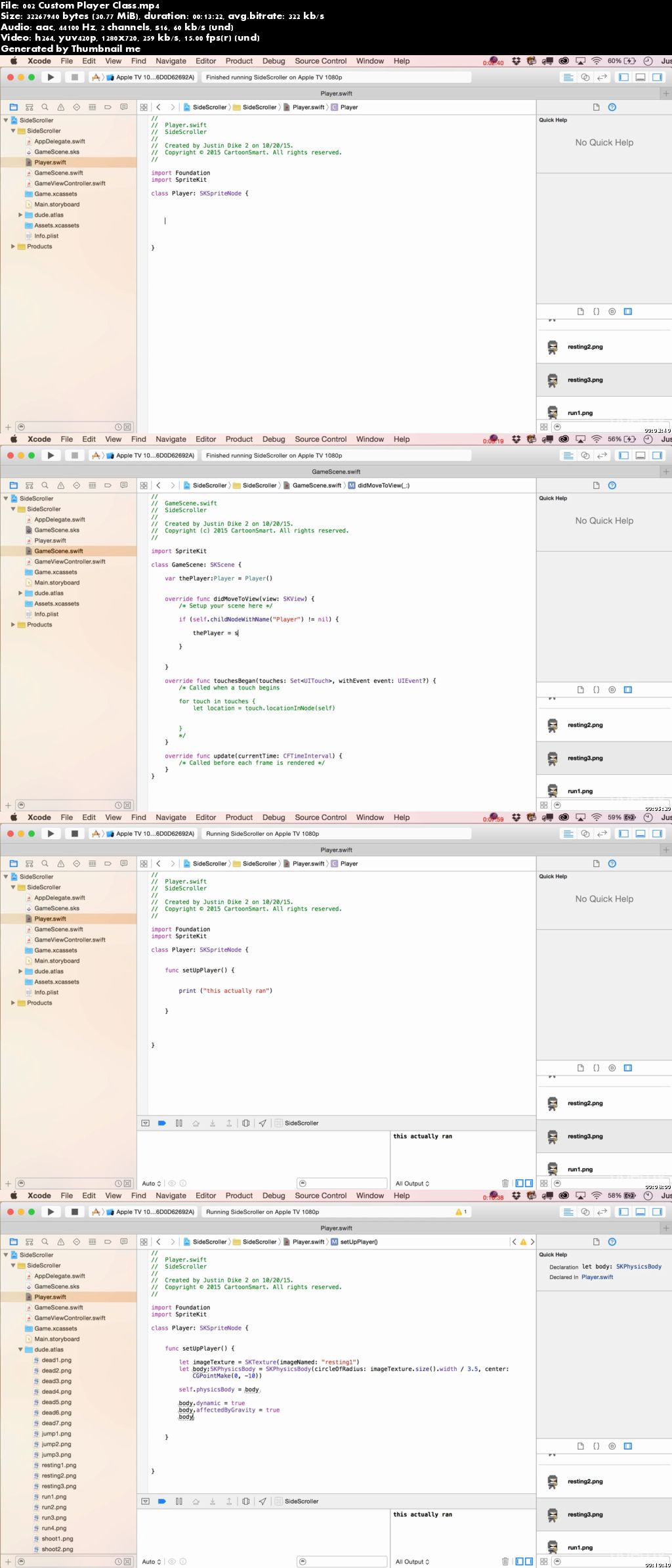Click the SKPhysicsBody link in Quick Help
This screenshot has height=1568, width=672.
pos(638,1267)
